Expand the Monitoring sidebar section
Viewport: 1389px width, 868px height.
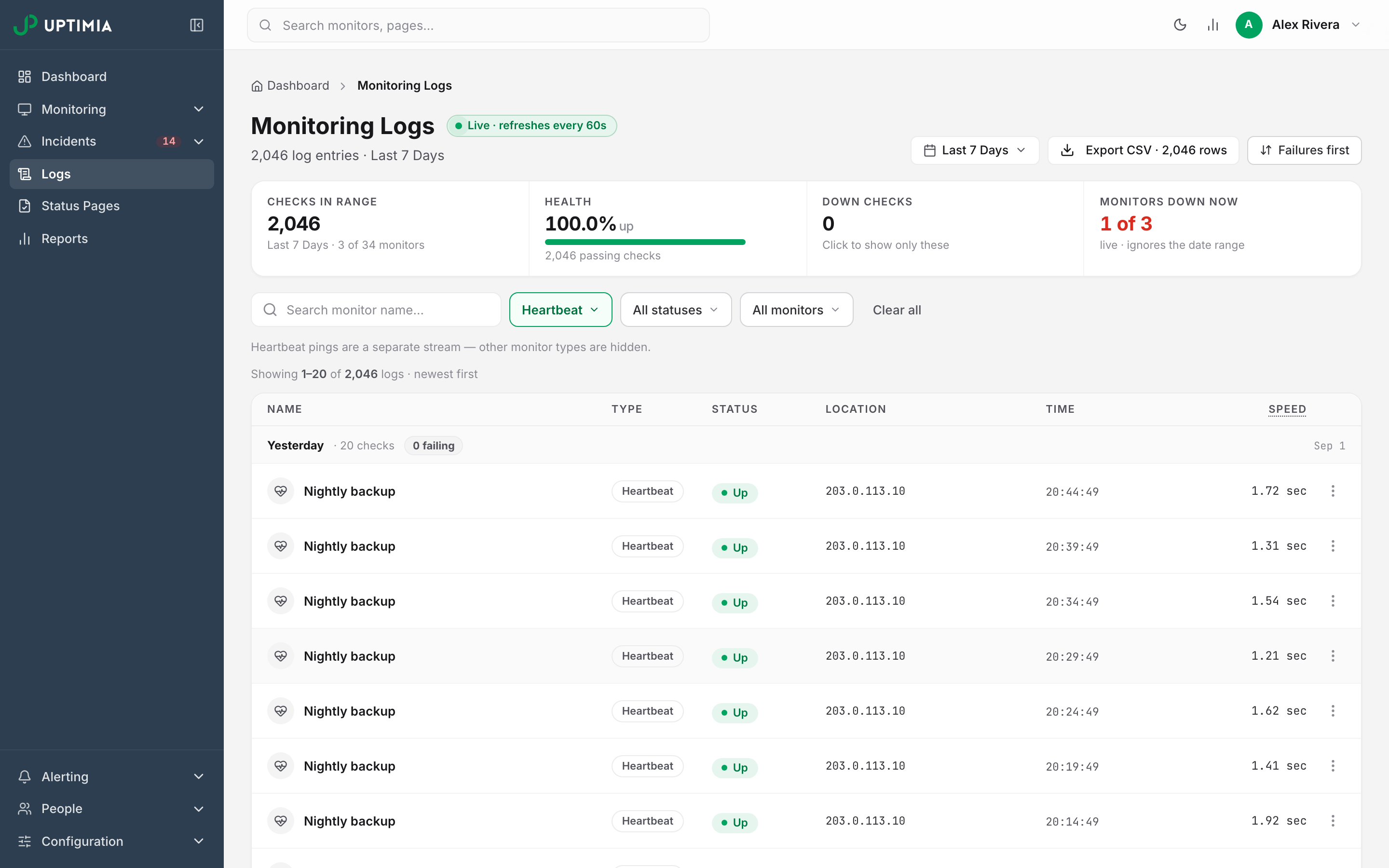coord(112,109)
